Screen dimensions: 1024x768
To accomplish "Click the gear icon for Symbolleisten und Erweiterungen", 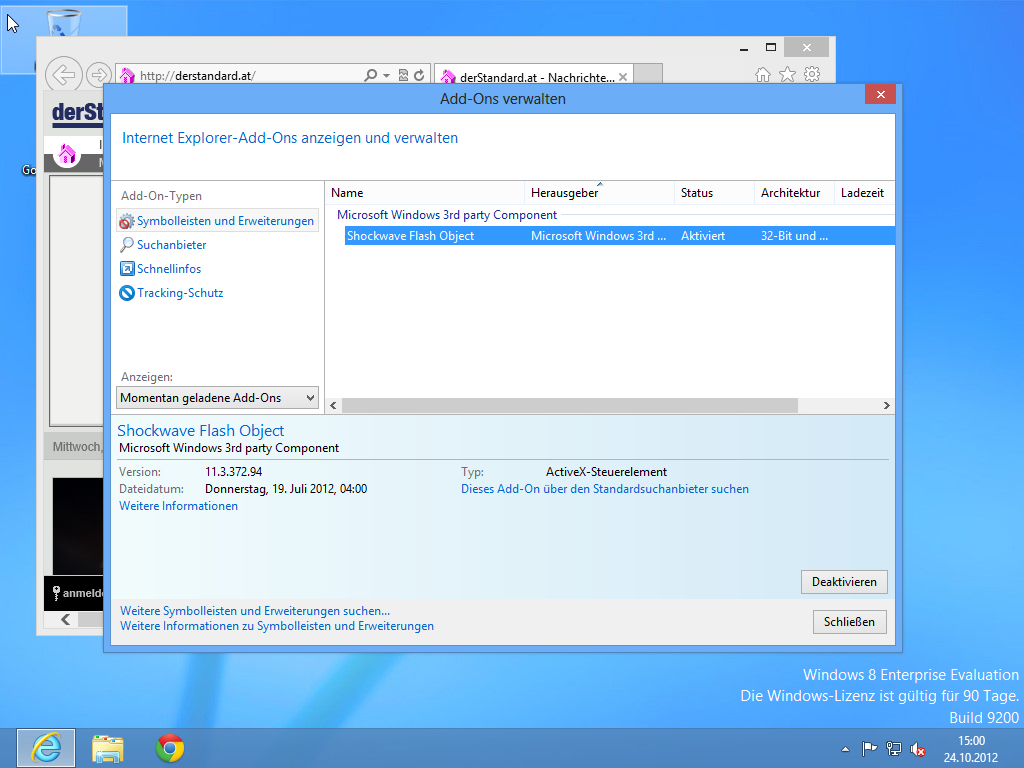I will click(127, 221).
